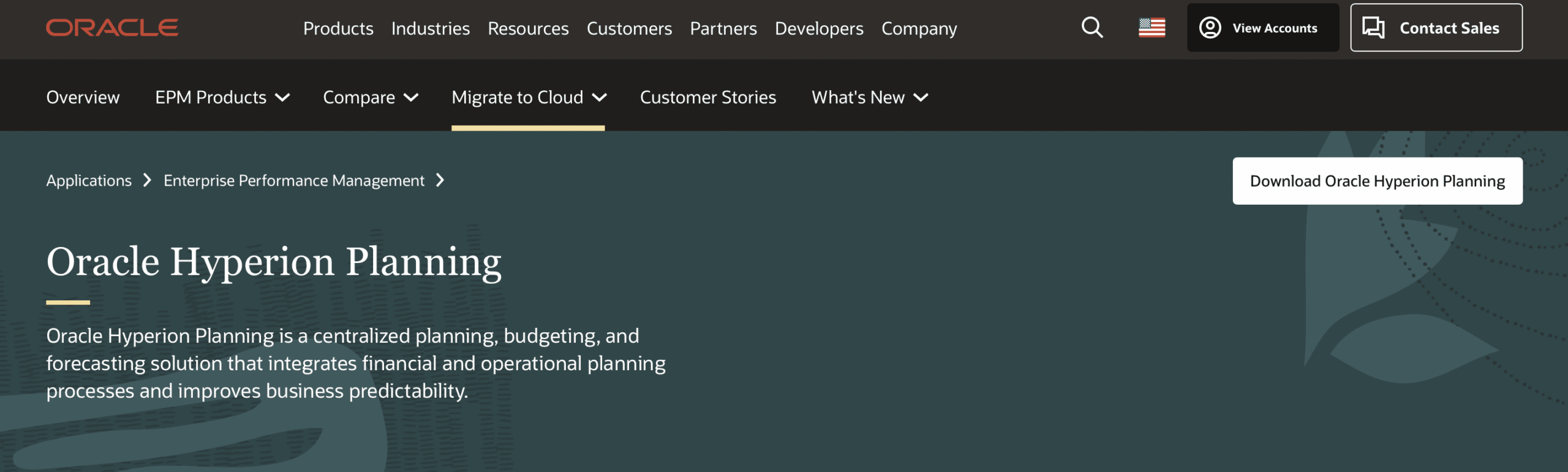Follow the Enterprise Performance Management breadcrumb link
The width and height of the screenshot is (1568, 472).
[x=294, y=180]
